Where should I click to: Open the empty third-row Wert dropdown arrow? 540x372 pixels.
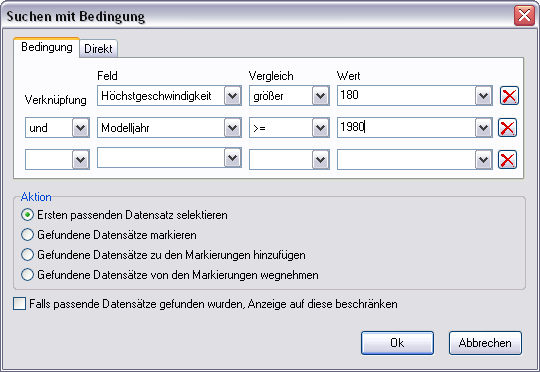(x=484, y=159)
